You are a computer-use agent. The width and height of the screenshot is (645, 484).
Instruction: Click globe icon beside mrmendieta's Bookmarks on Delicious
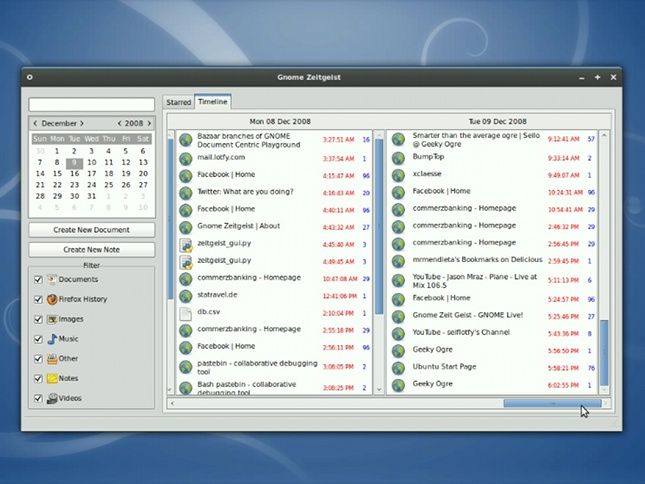[x=398, y=261]
